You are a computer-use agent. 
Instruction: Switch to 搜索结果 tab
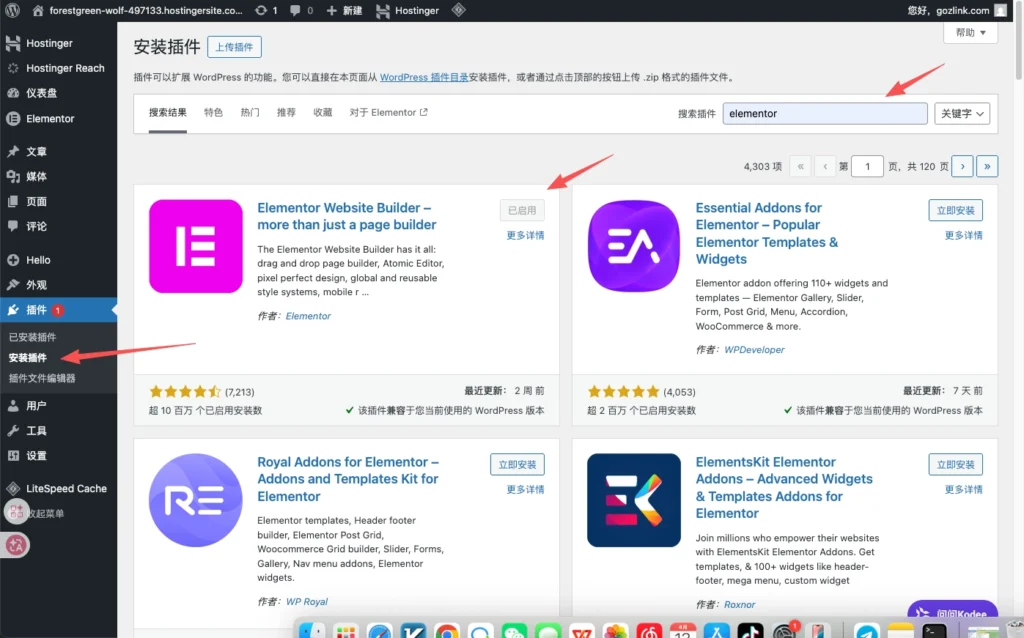tap(168, 112)
